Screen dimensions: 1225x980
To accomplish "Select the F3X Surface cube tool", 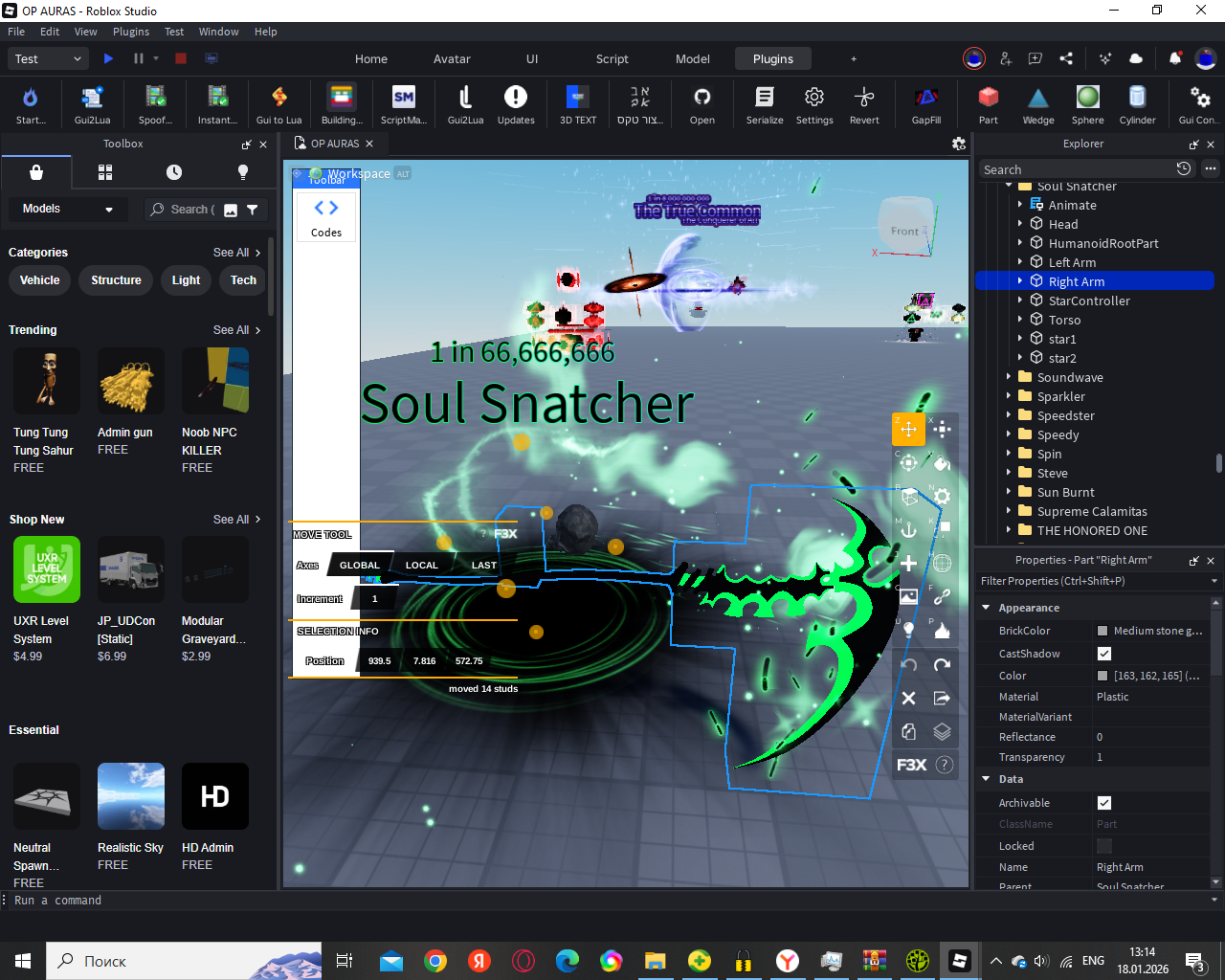I will 908,497.
